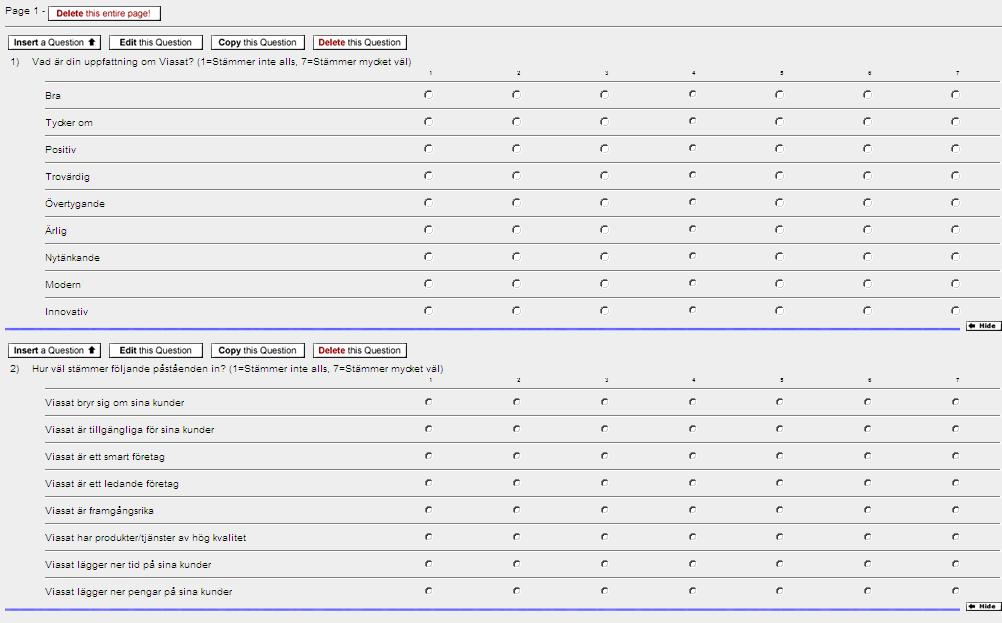Screen dimensions: 1002x623
Task: Click the row label 'Innovativ'
Action: coord(66,312)
